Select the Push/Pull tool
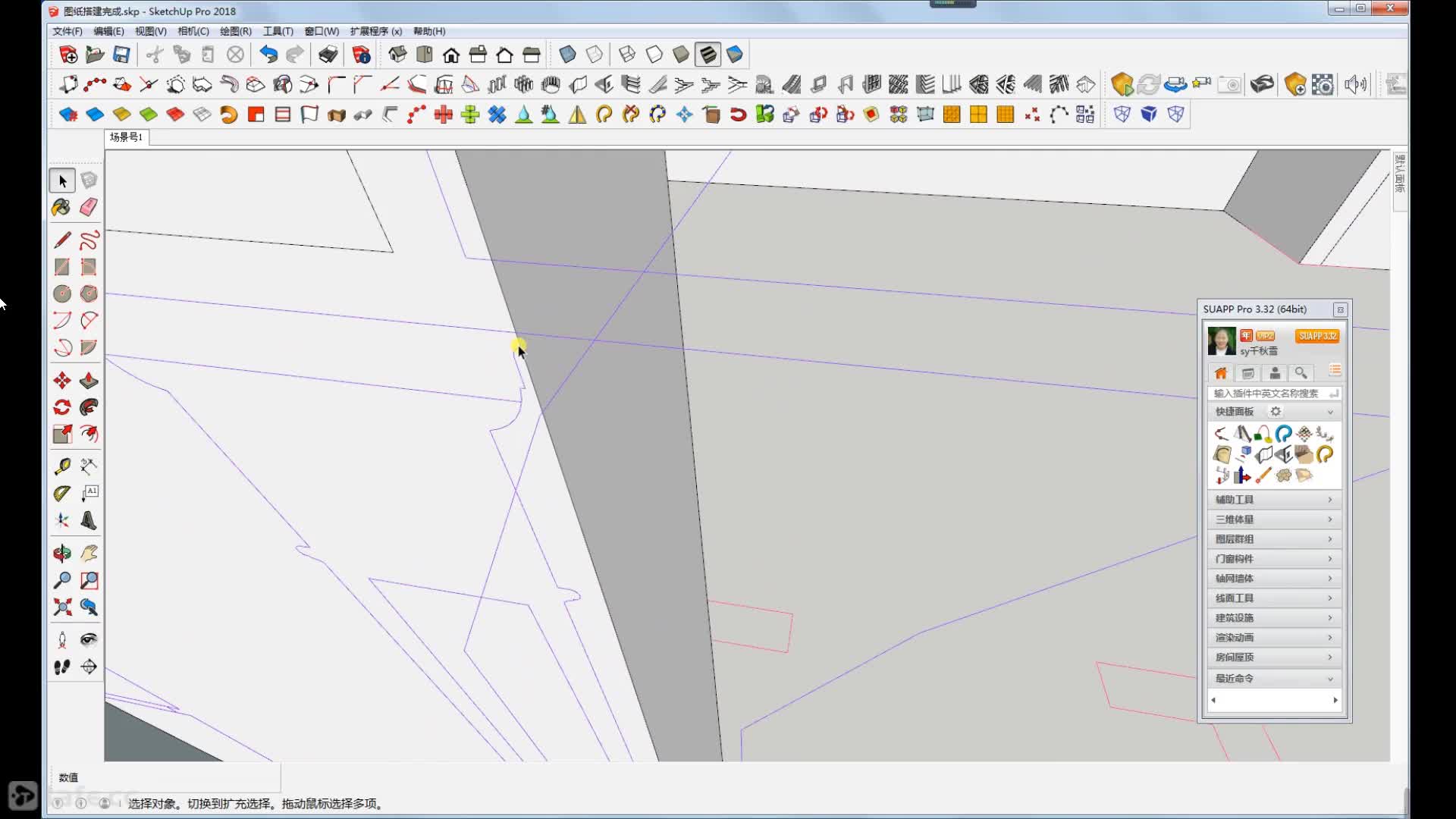The height and width of the screenshot is (819, 1456). [89, 381]
